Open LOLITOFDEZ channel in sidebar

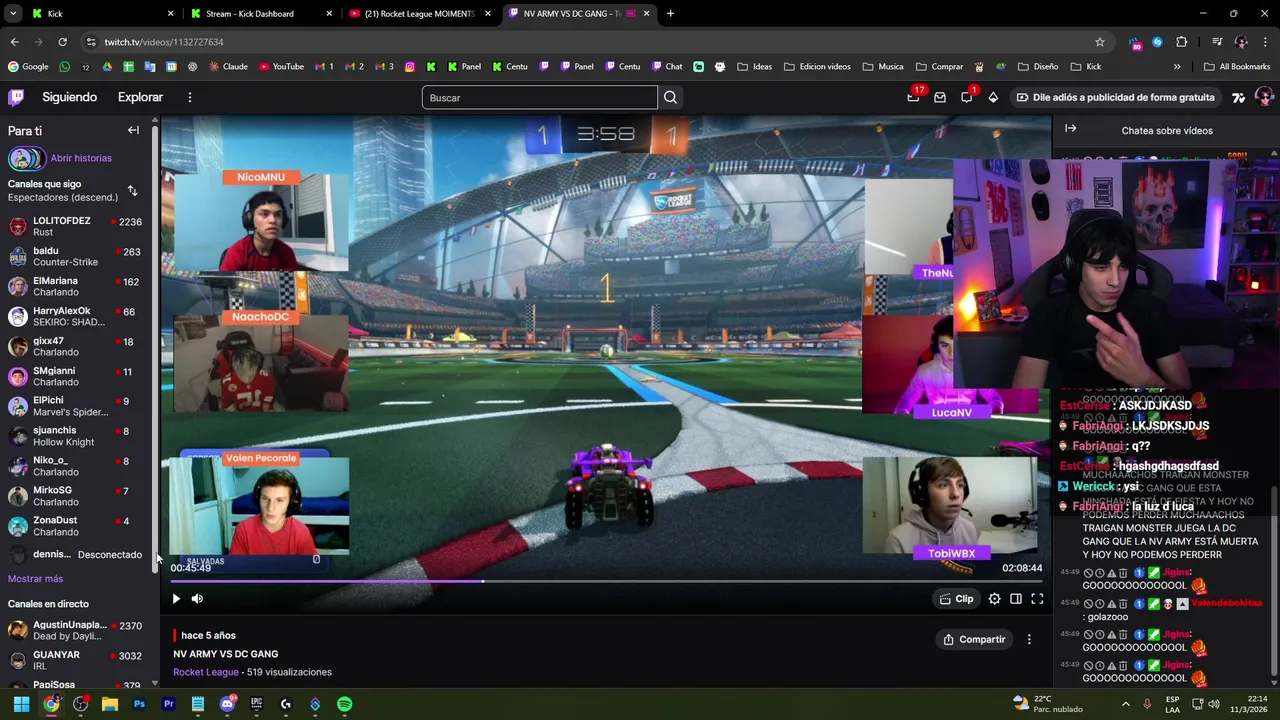coord(76,226)
